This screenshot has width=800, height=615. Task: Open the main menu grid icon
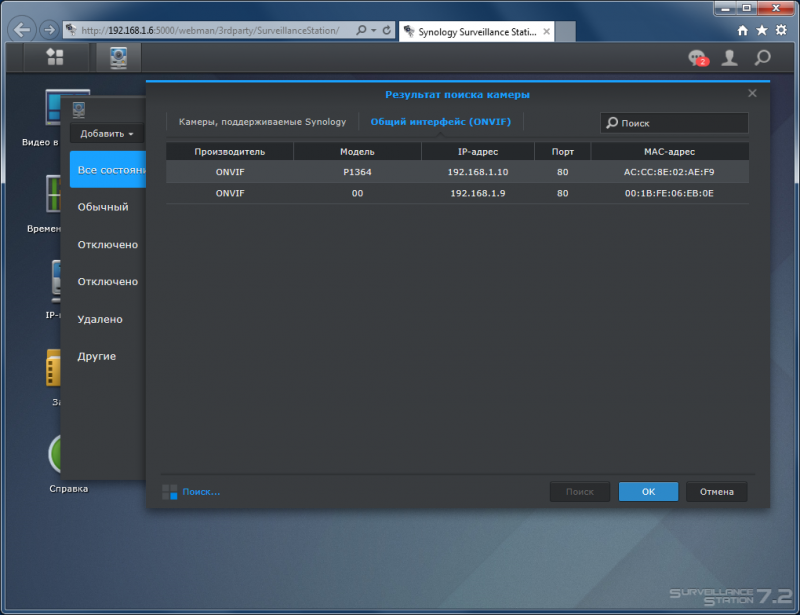[x=55, y=57]
